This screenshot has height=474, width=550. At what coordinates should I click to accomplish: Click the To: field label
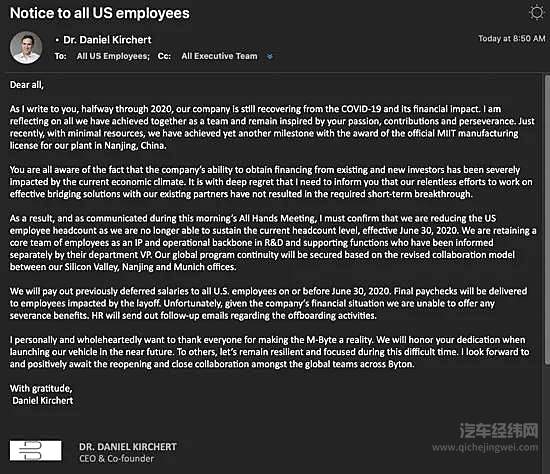pos(60,56)
